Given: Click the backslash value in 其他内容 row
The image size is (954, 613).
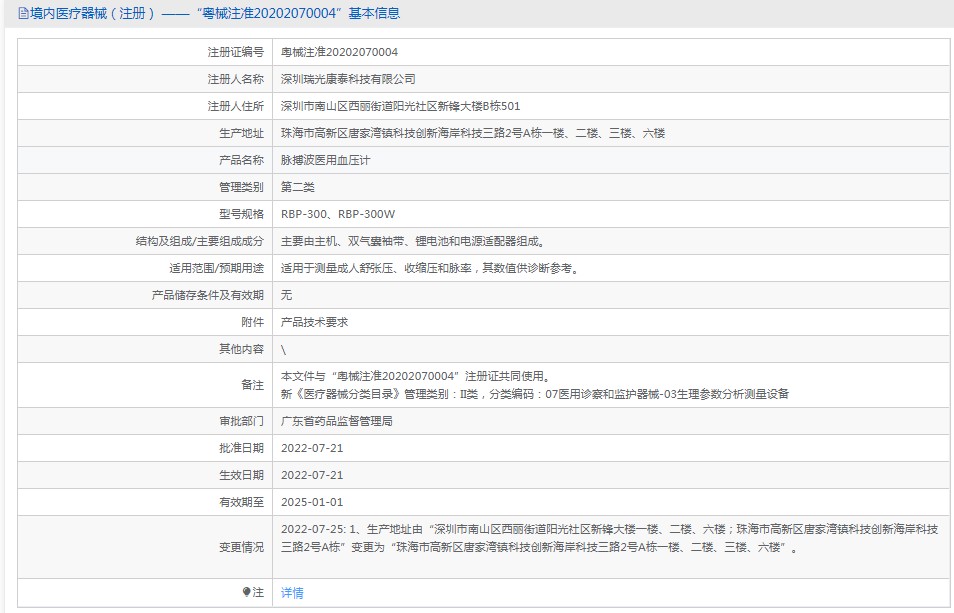Looking at the screenshot, I should click(284, 350).
